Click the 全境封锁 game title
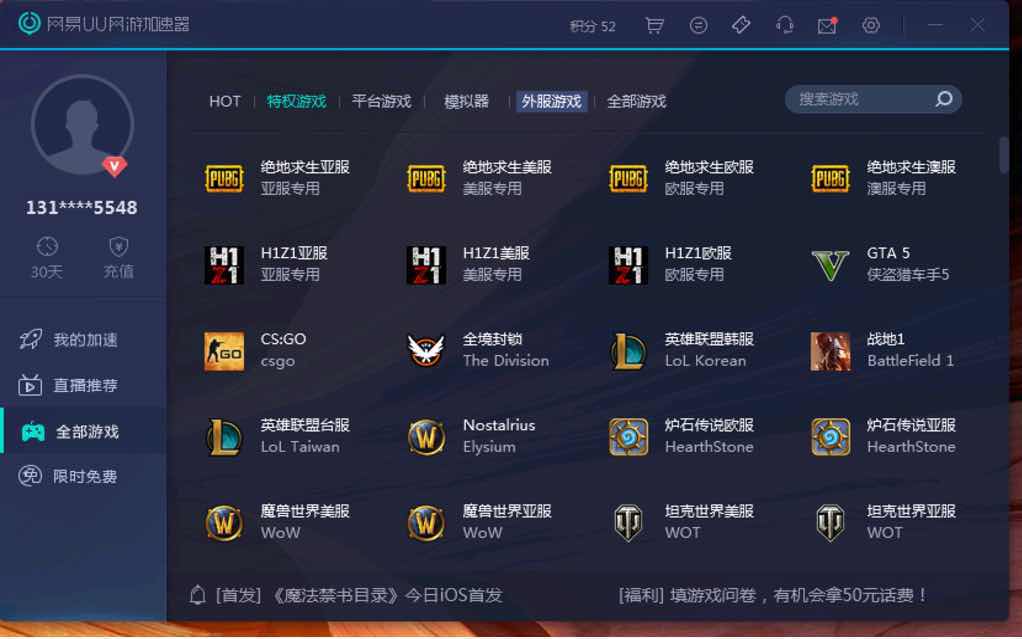This screenshot has width=1022, height=639. tap(492, 339)
